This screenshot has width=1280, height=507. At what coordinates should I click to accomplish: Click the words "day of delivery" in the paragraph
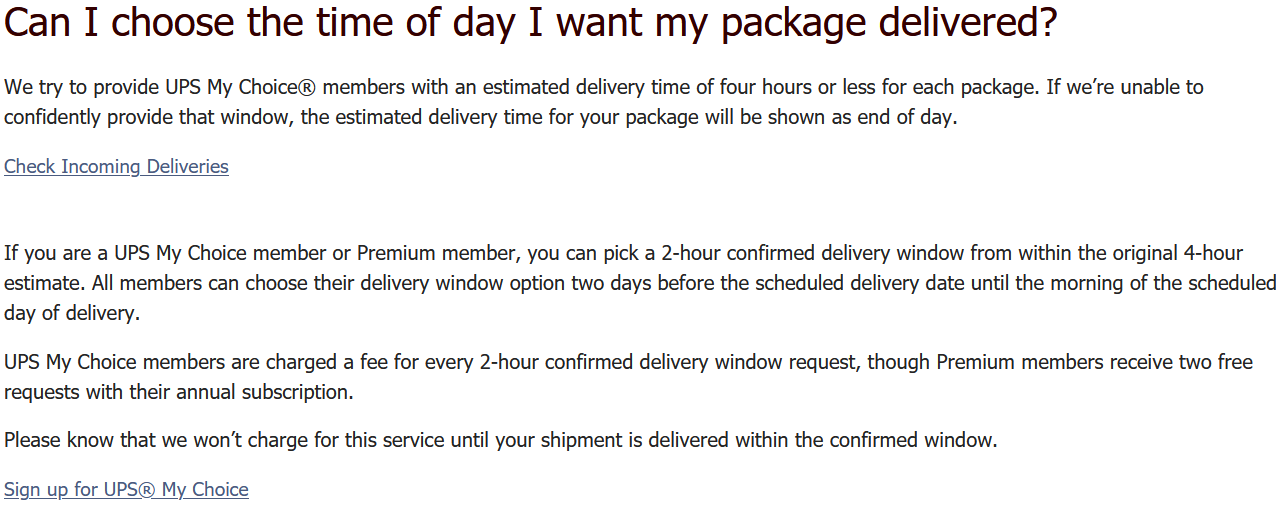69,313
